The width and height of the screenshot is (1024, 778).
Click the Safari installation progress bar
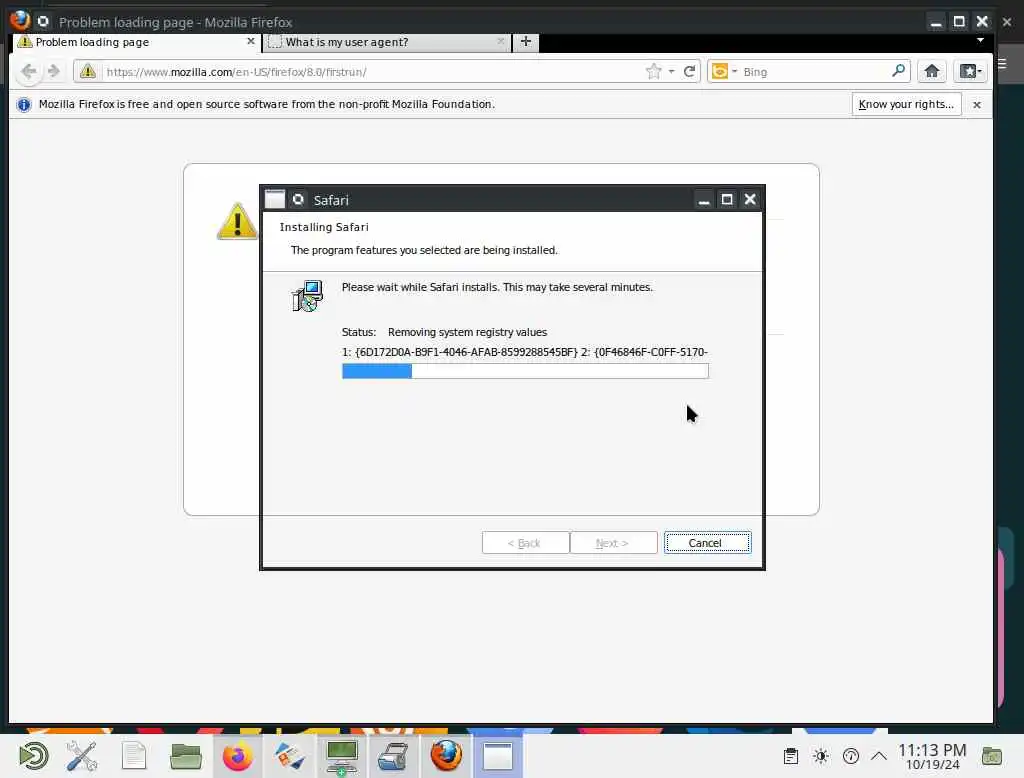pyautogui.click(x=525, y=371)
